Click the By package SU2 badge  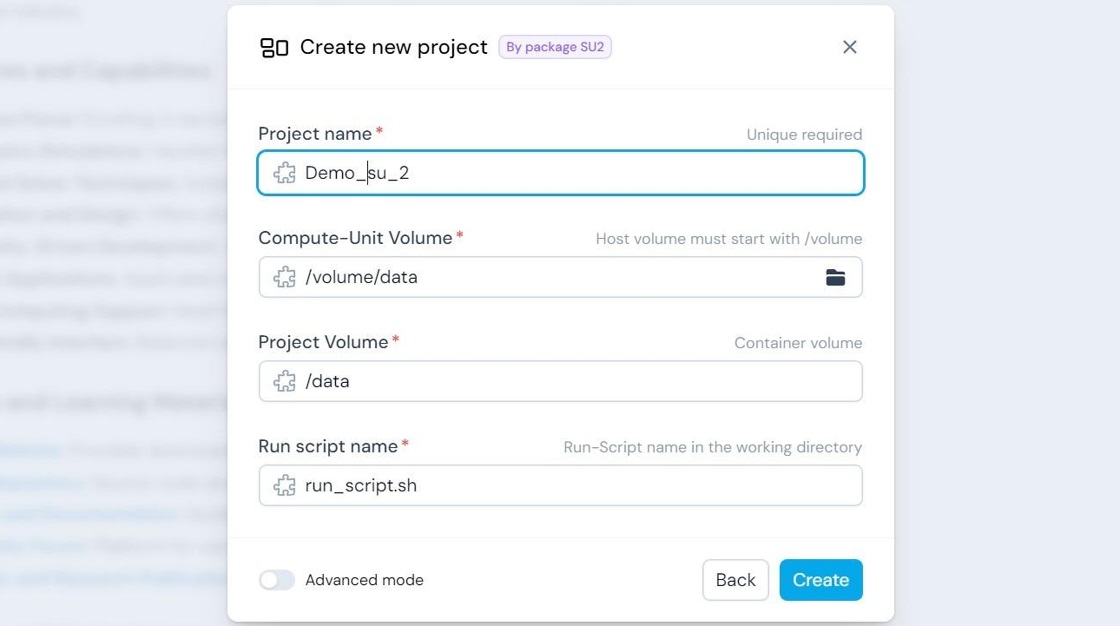555,47
